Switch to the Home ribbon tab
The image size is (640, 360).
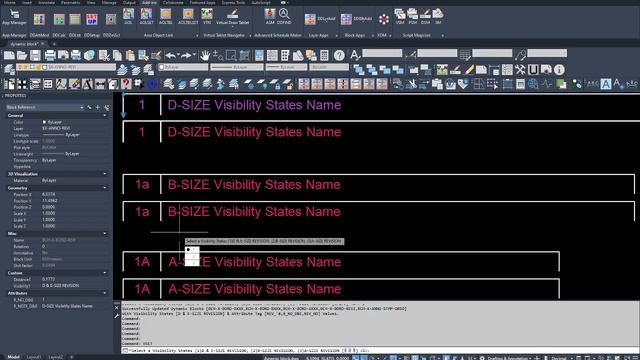9,2
